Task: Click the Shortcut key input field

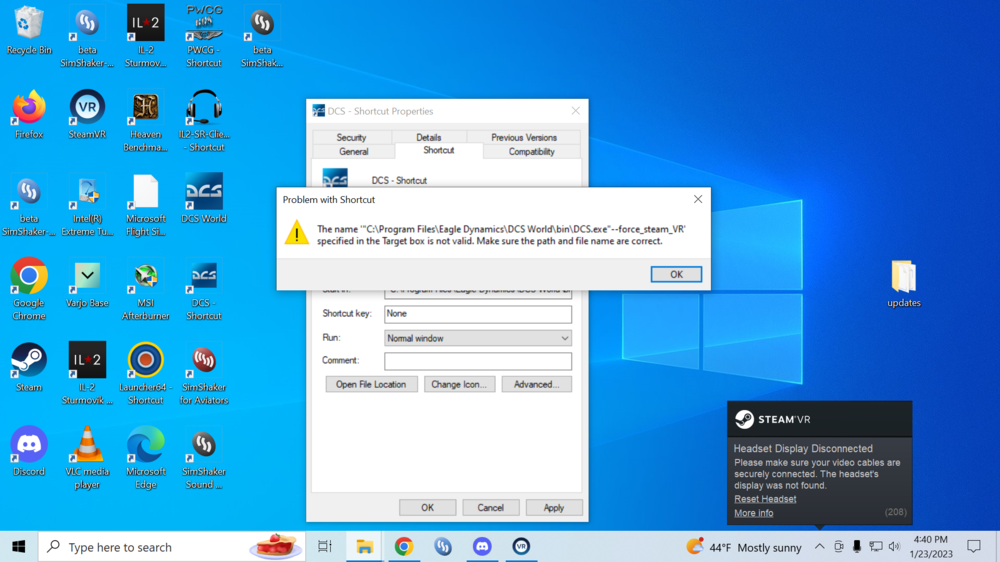Action: coord(478,314)
